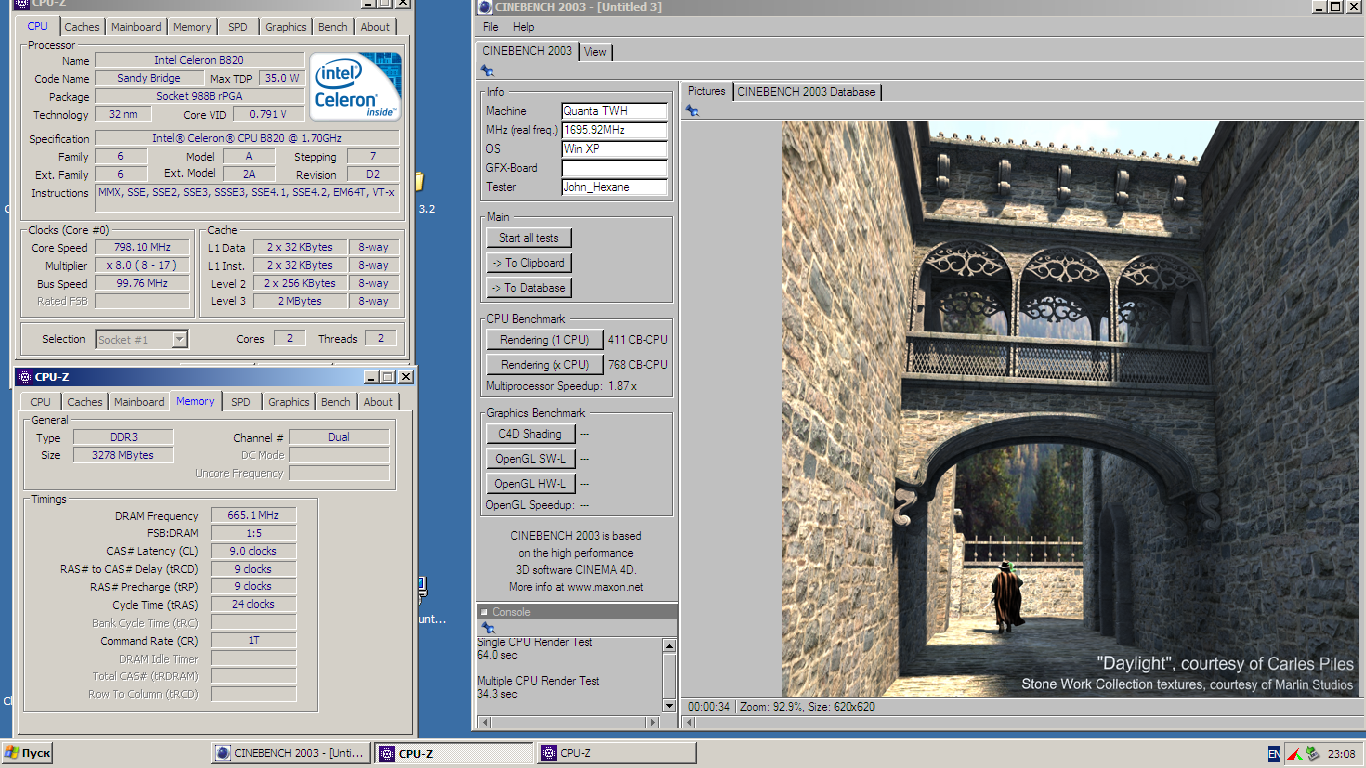Open the Пуск Start menu
The width and height of the screenshot is (1366, 768).
[x=28, y=753]
